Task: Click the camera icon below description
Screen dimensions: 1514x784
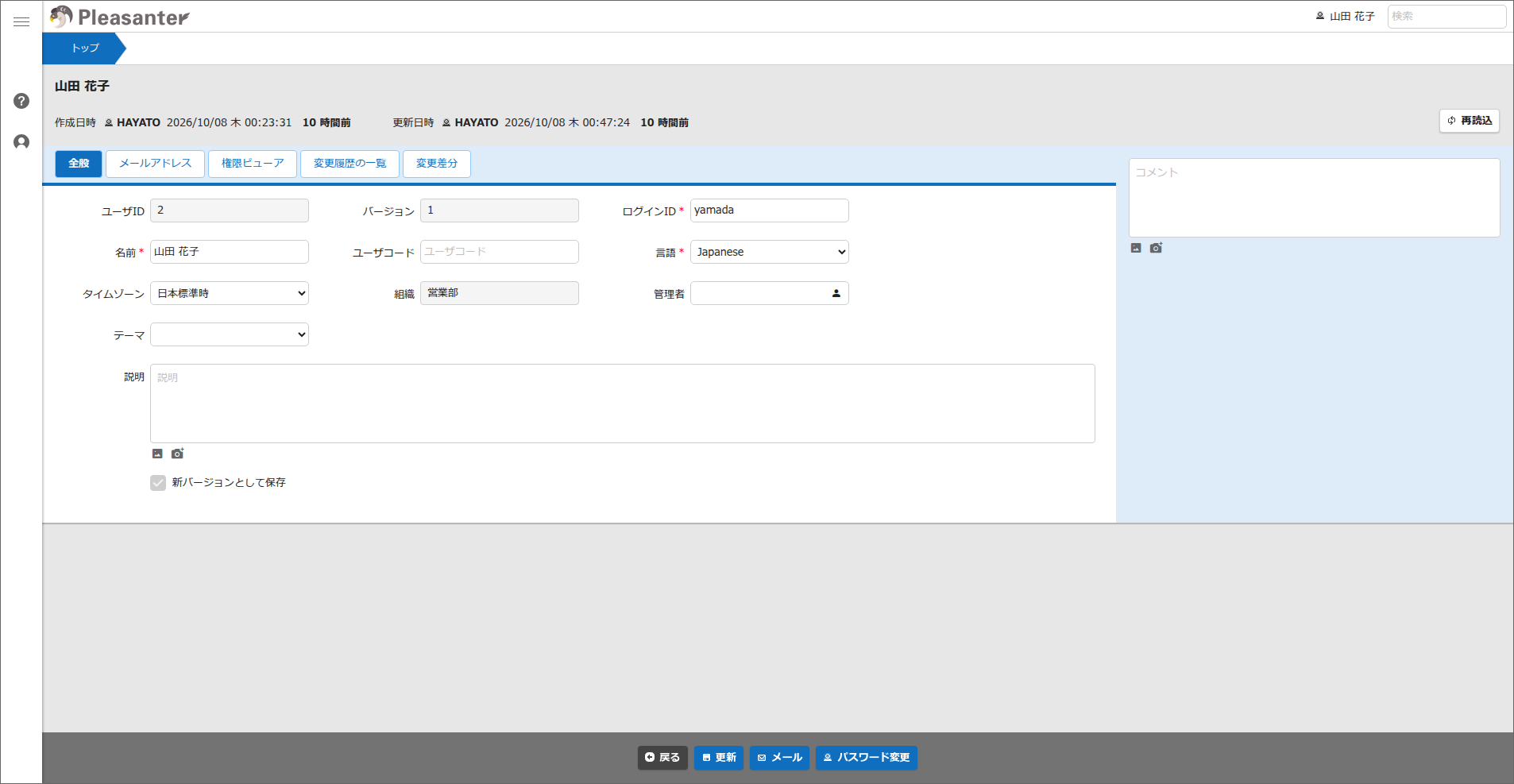Action: [x=177, y=454]
